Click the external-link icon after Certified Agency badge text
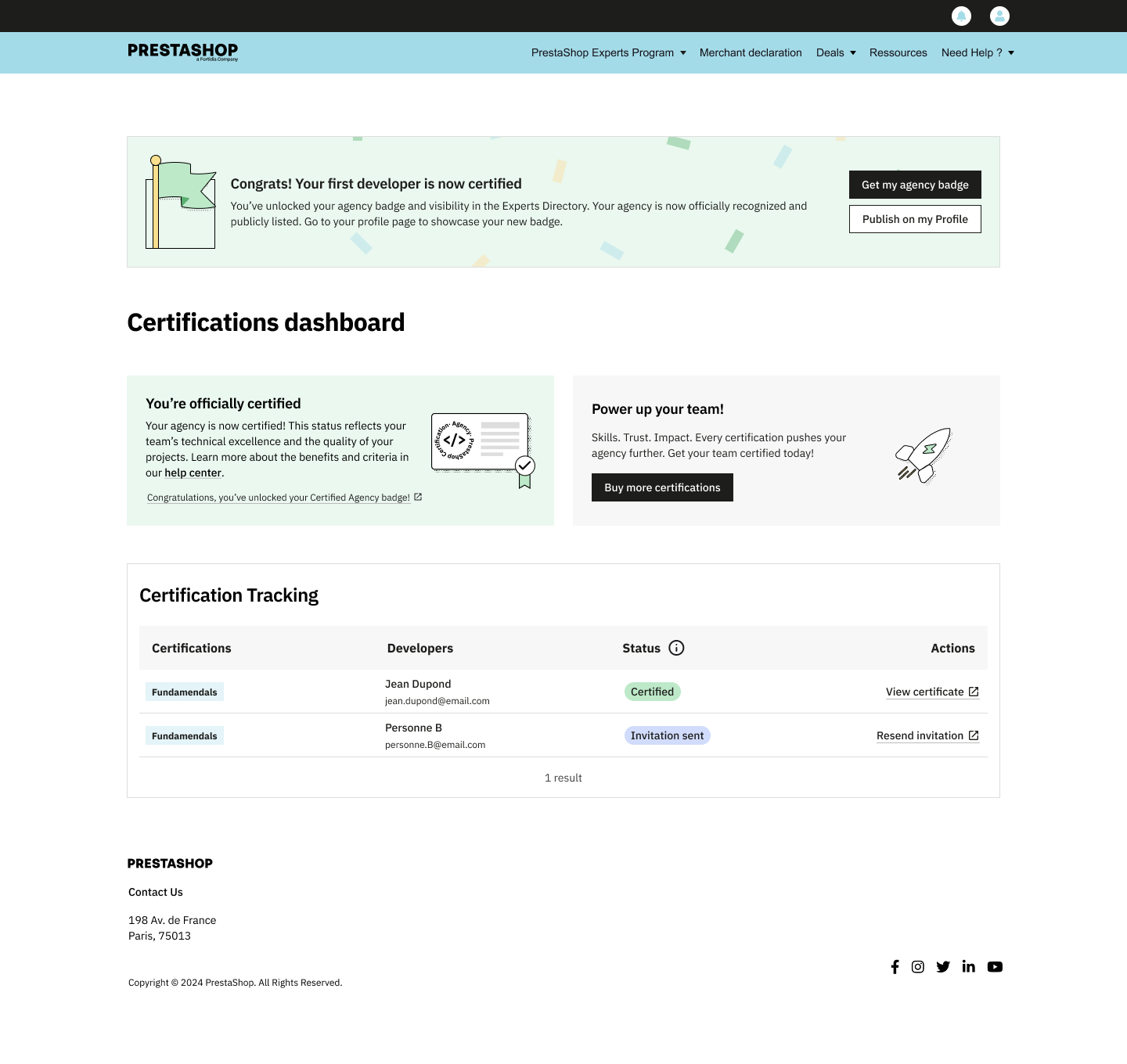This screenshot has height=1064, width=1127. [x=418, y=497]
